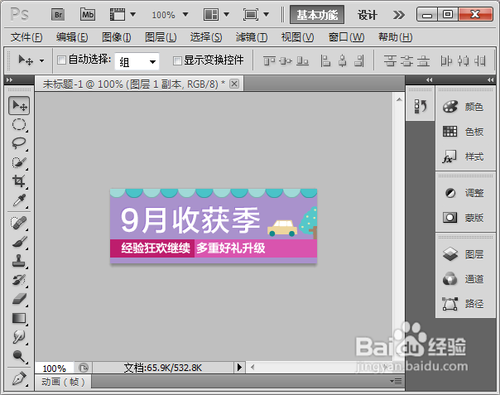Image resolution: width=500 pixels, height=395 pixels.
Task: Launch Mini Bridge with the Mb icon
Action: (x=88, y=15)
